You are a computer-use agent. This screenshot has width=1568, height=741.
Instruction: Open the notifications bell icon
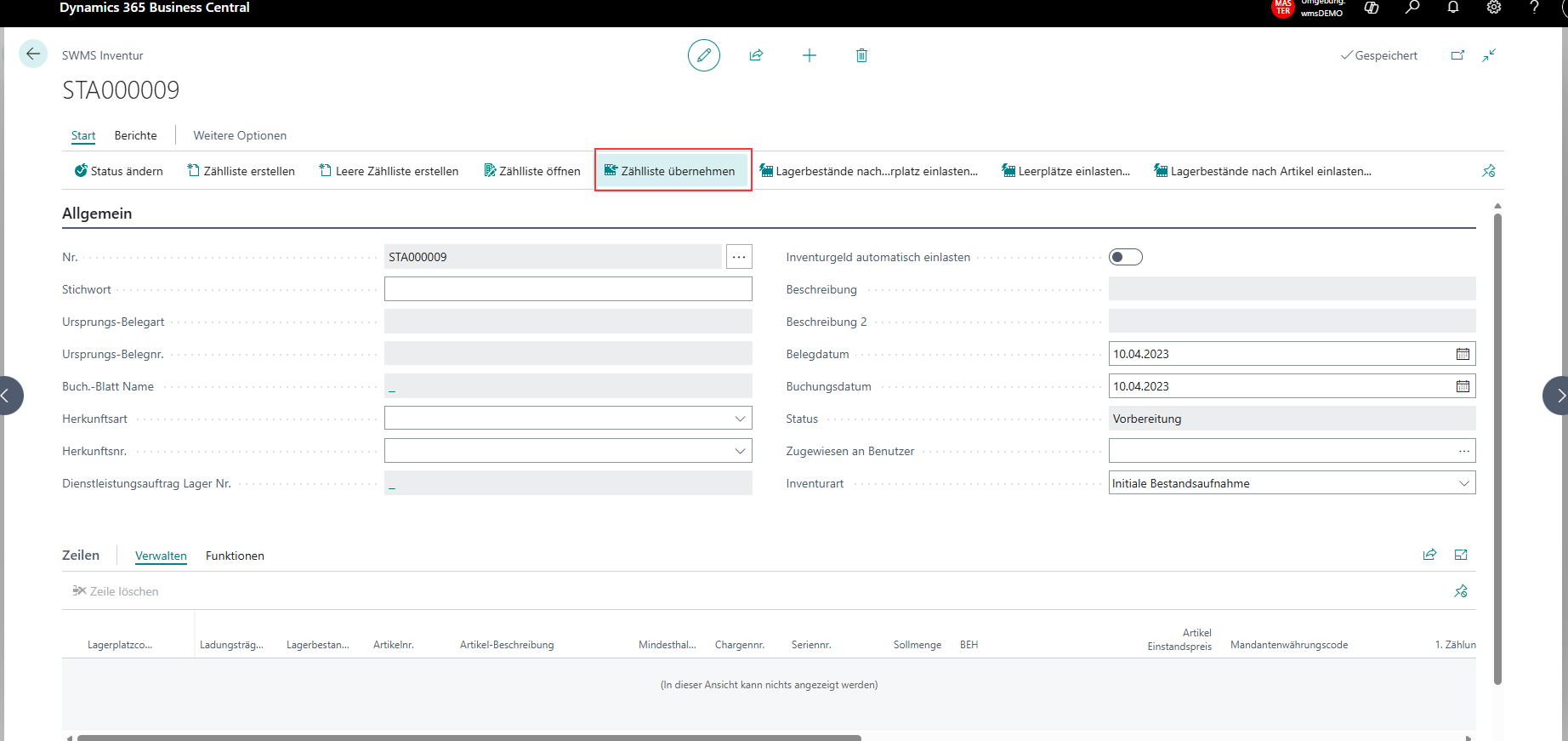[1452, 8]
